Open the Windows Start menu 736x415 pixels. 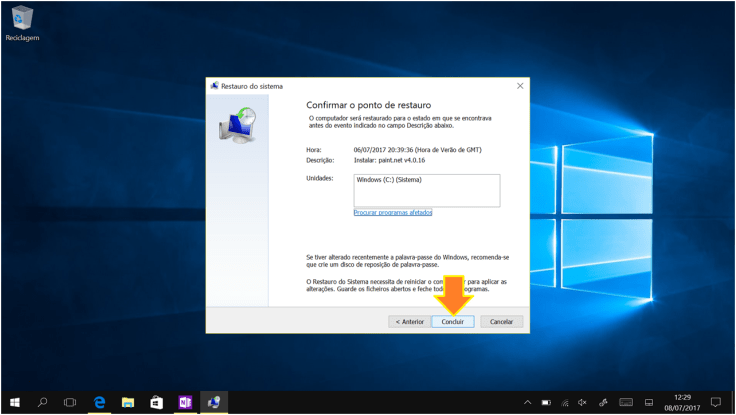pyautogui.click(x=14, y=402)
